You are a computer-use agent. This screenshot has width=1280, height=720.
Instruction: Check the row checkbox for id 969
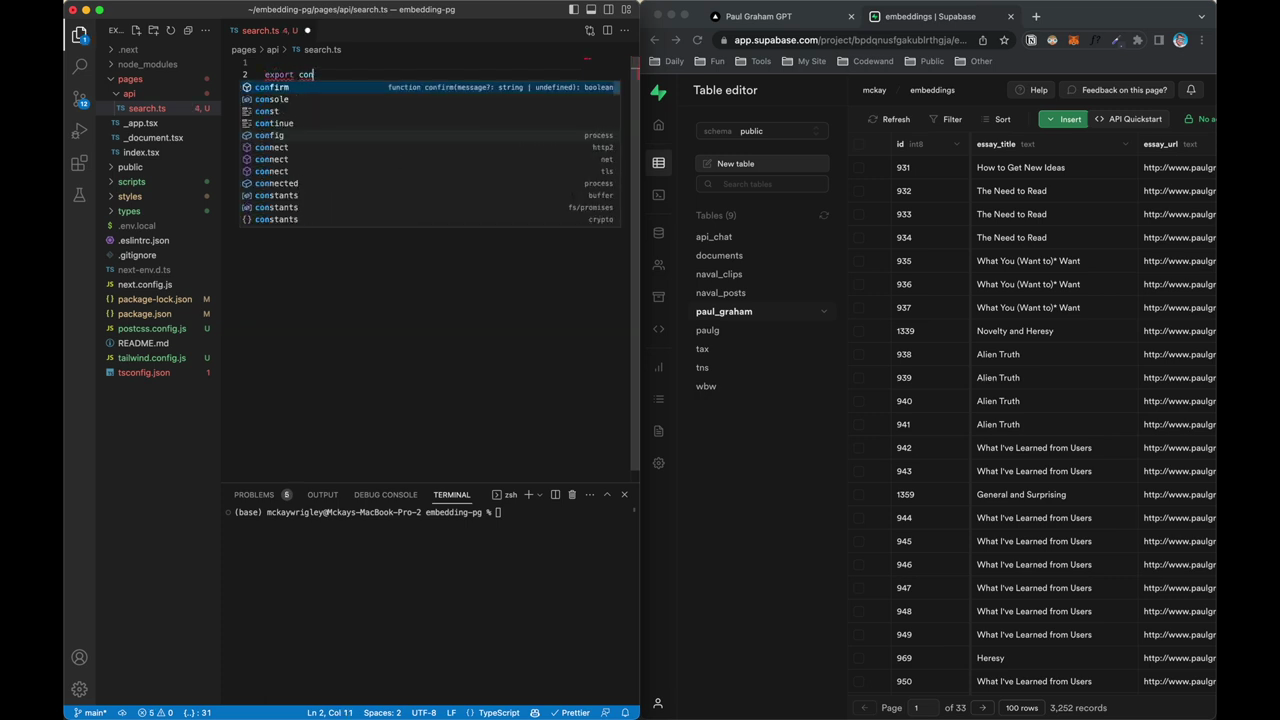pyautogui.click(x=859, y=658)
